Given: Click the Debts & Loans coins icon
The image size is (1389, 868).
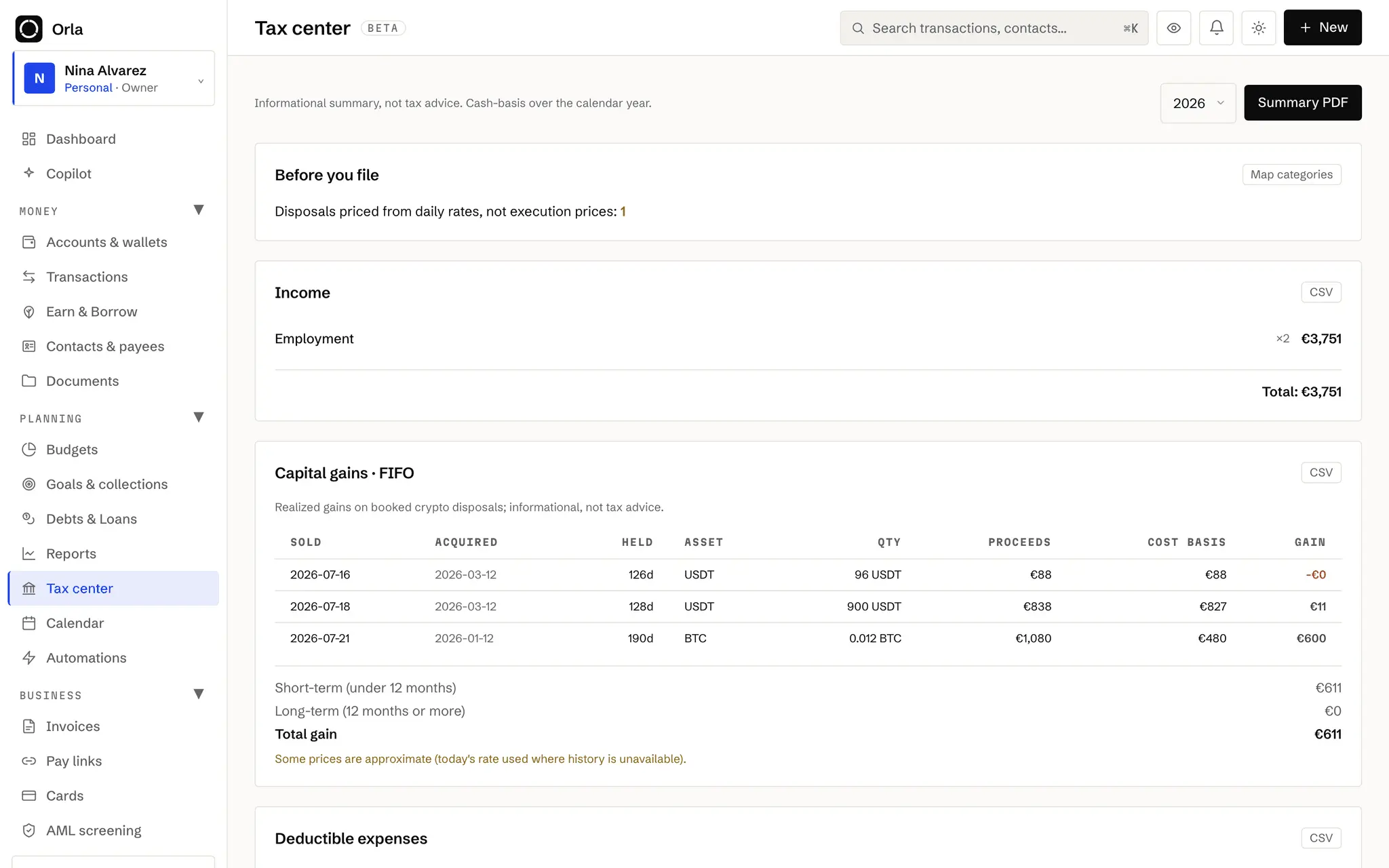Looking at the screenshot, I should [28, 518].
